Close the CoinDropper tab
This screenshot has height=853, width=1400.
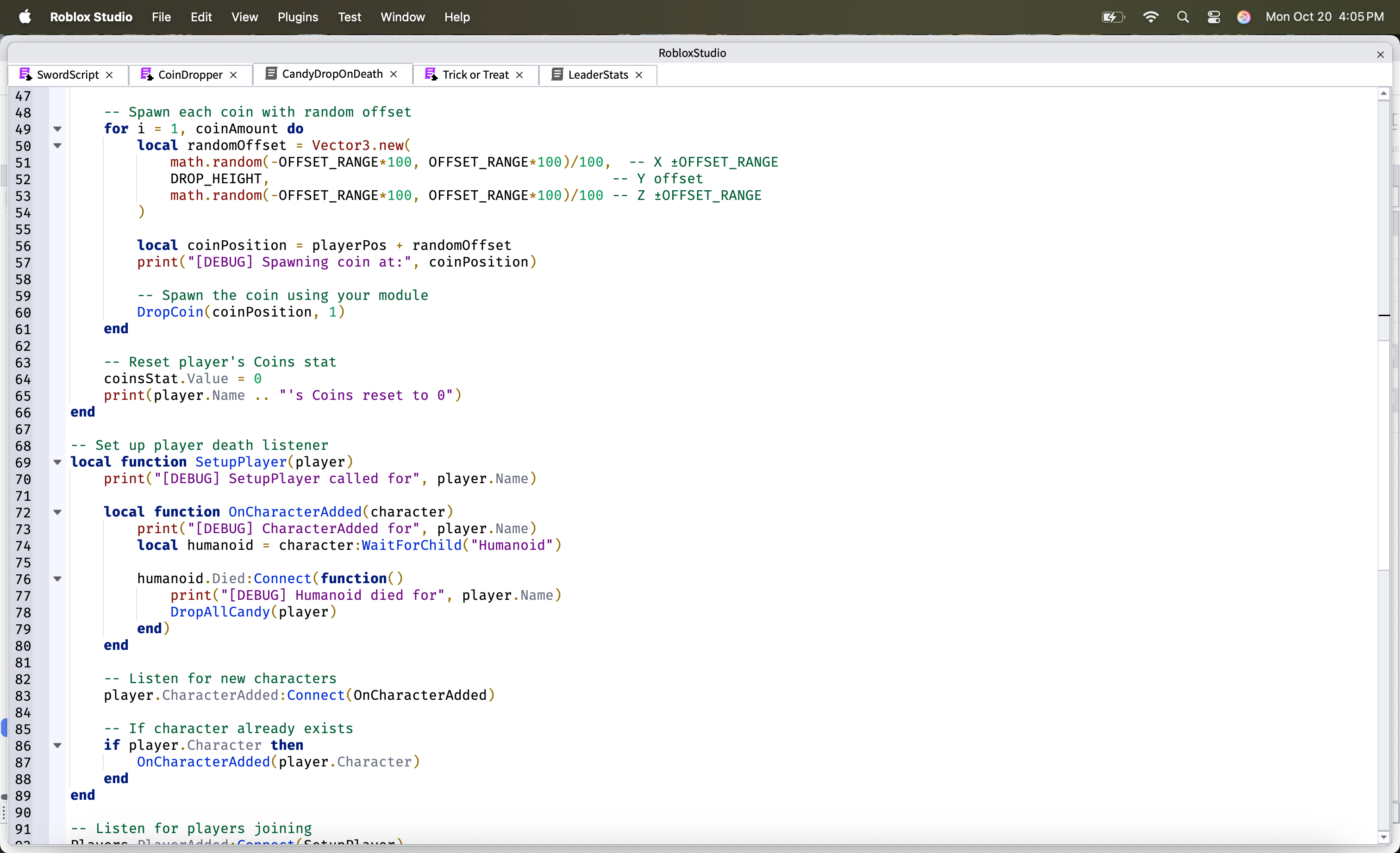pyautogui.click(x=233, y=75)
